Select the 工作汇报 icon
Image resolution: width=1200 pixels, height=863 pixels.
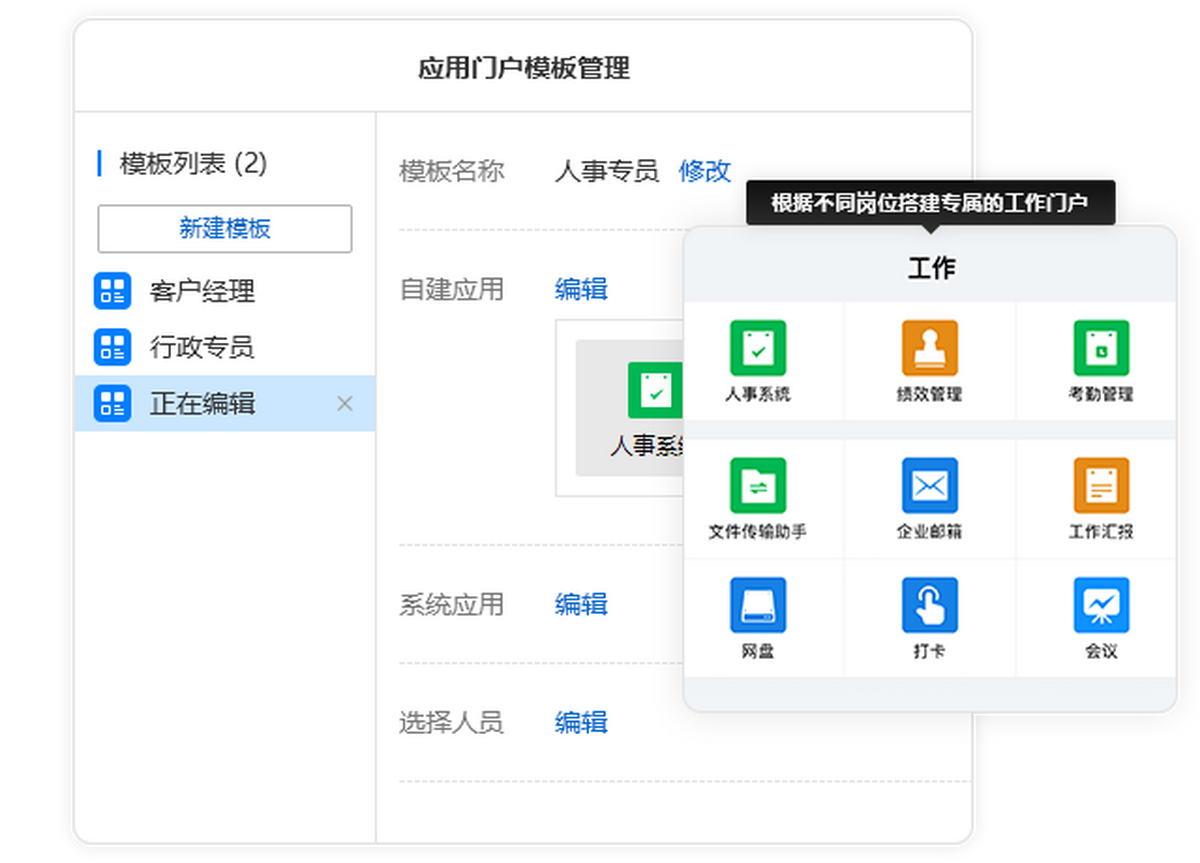tap(1099, 486)
